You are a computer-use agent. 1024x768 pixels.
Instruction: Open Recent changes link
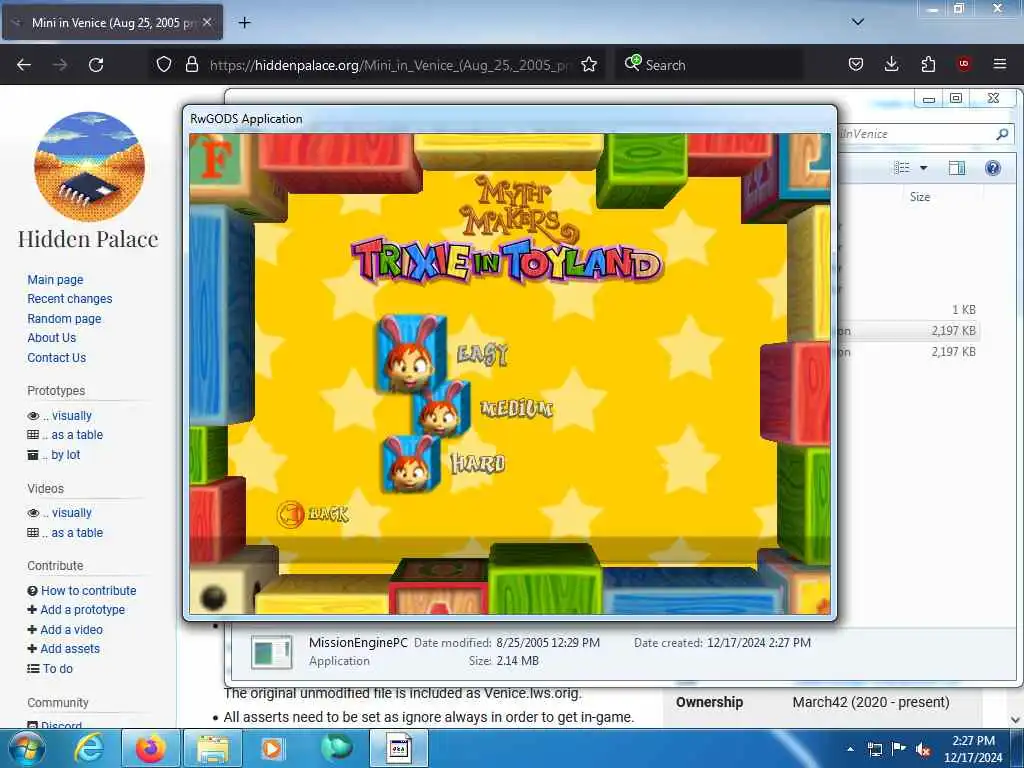[70, 298]
